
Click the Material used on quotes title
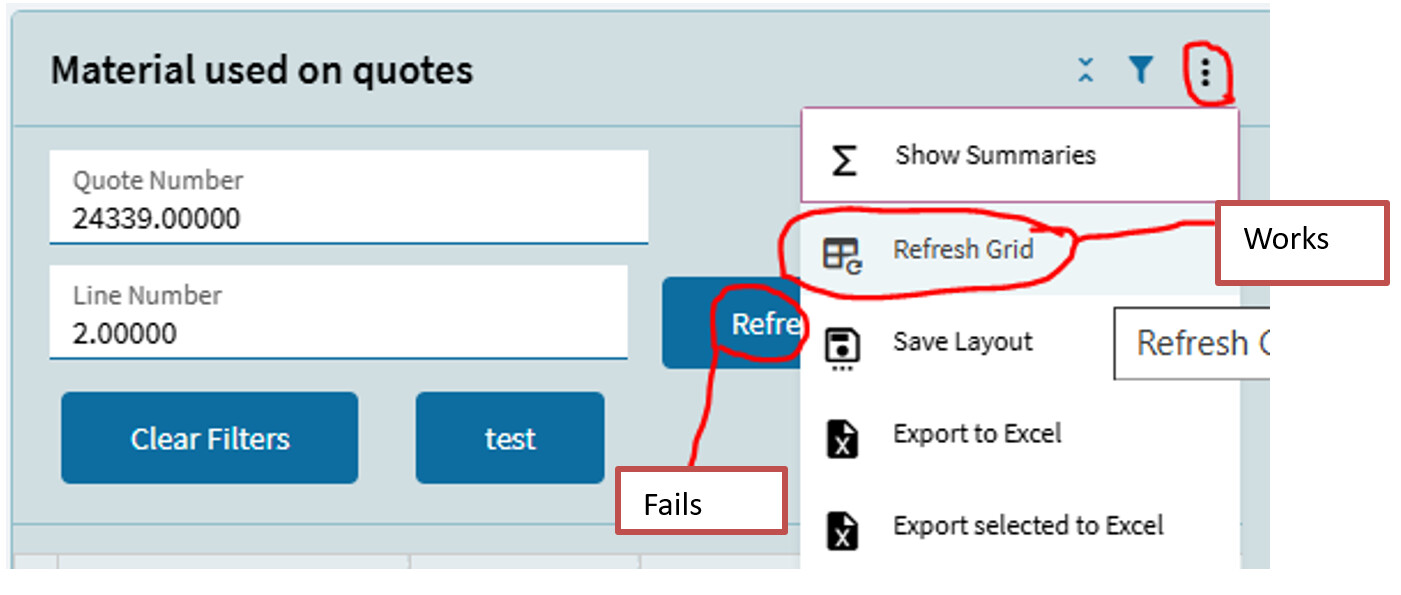click(x=262, y=70)
